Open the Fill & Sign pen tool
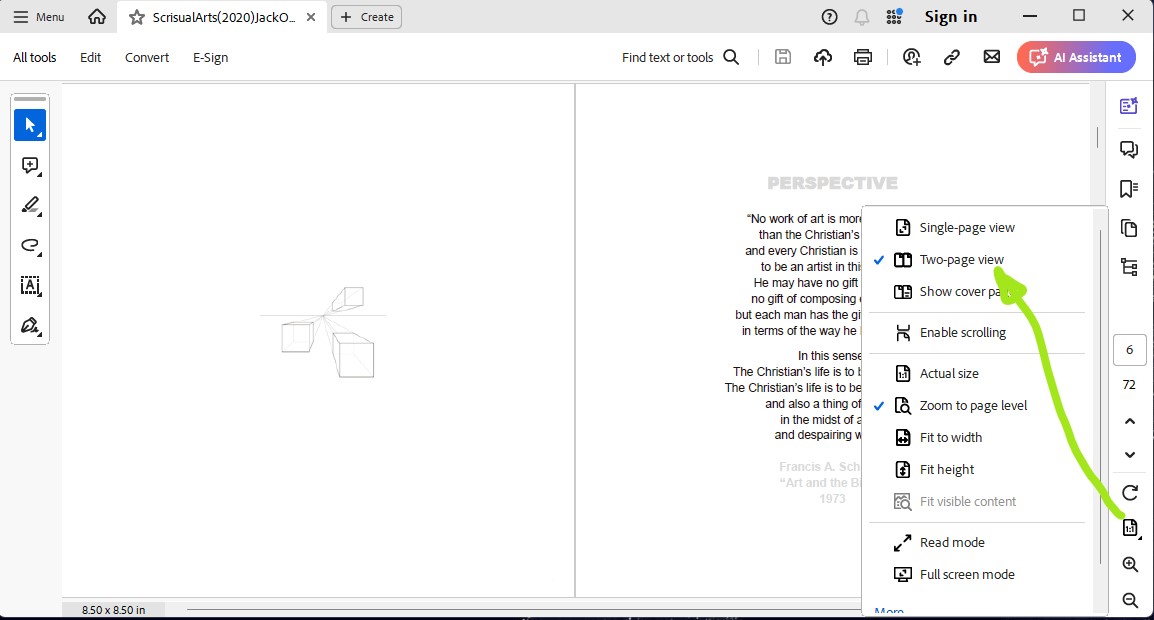Viewport: 1154px width, 620px height. coord(30,325)
